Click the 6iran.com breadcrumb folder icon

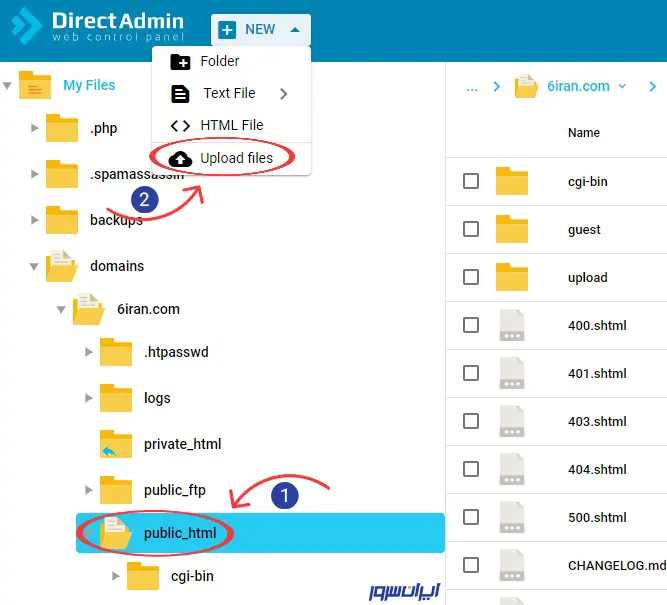pos(526,86)
